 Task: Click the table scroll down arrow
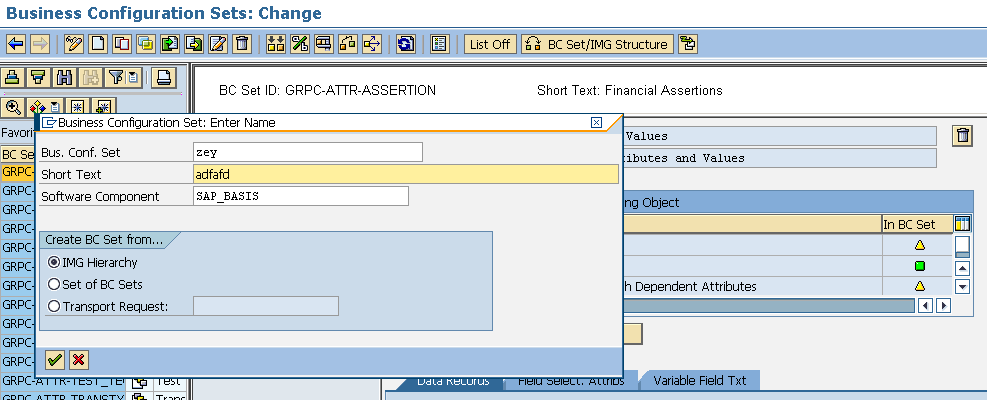pos(962,287)
